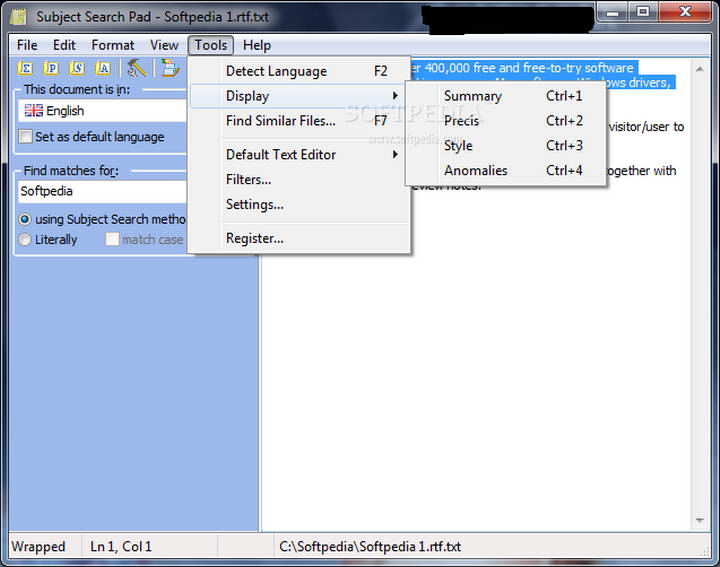Toggle Set as default language checkbox

click(26, 136)
